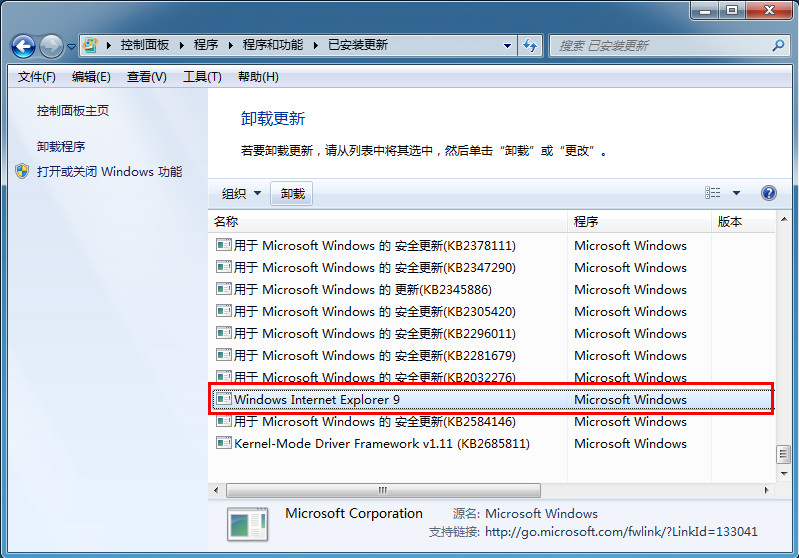Screen dimensions: 799x558
Task: Select the KB2305420 security update row
Action: [x=492, y=311]
